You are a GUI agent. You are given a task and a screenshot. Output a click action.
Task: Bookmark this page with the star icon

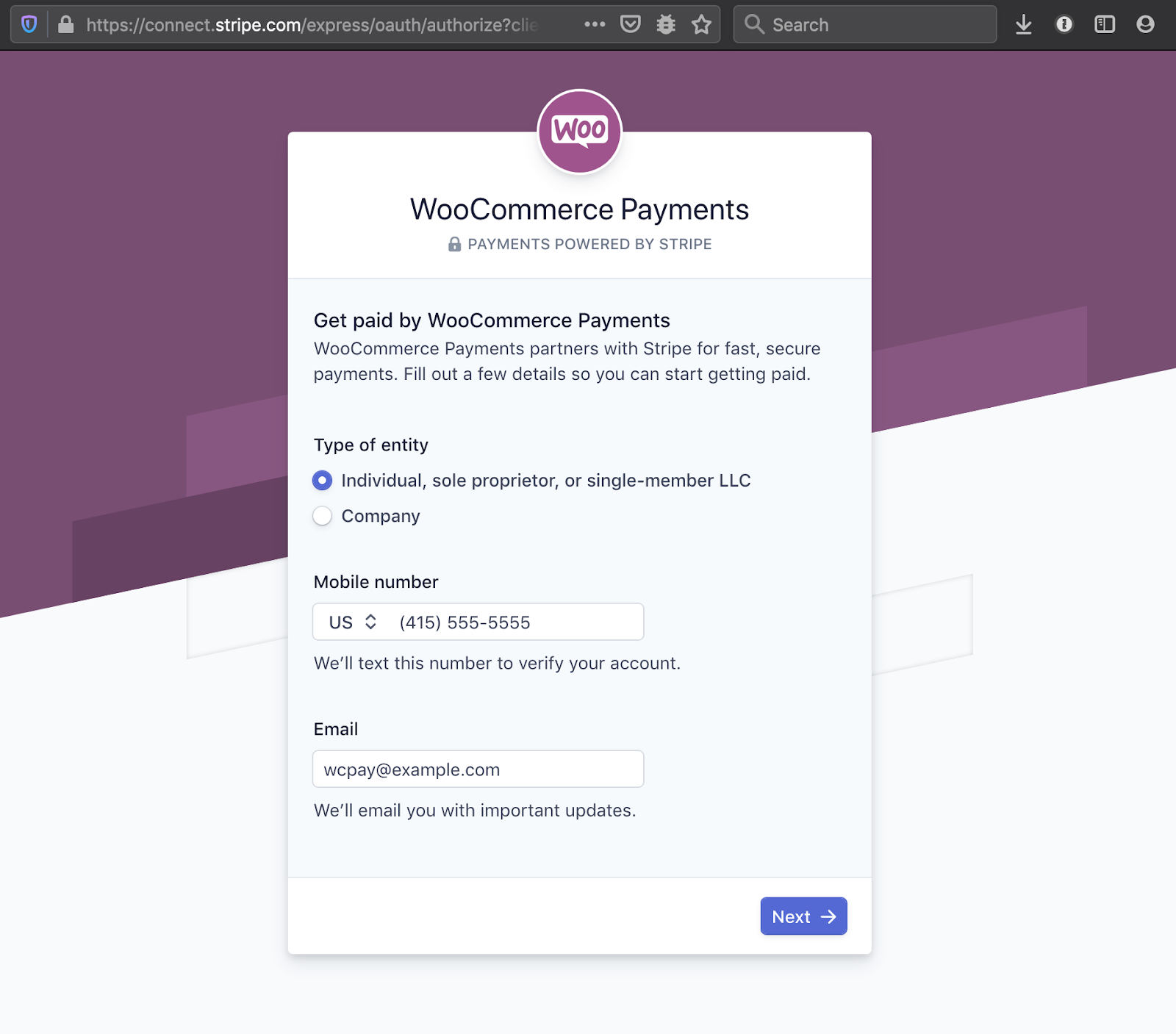tap(701, 25)
